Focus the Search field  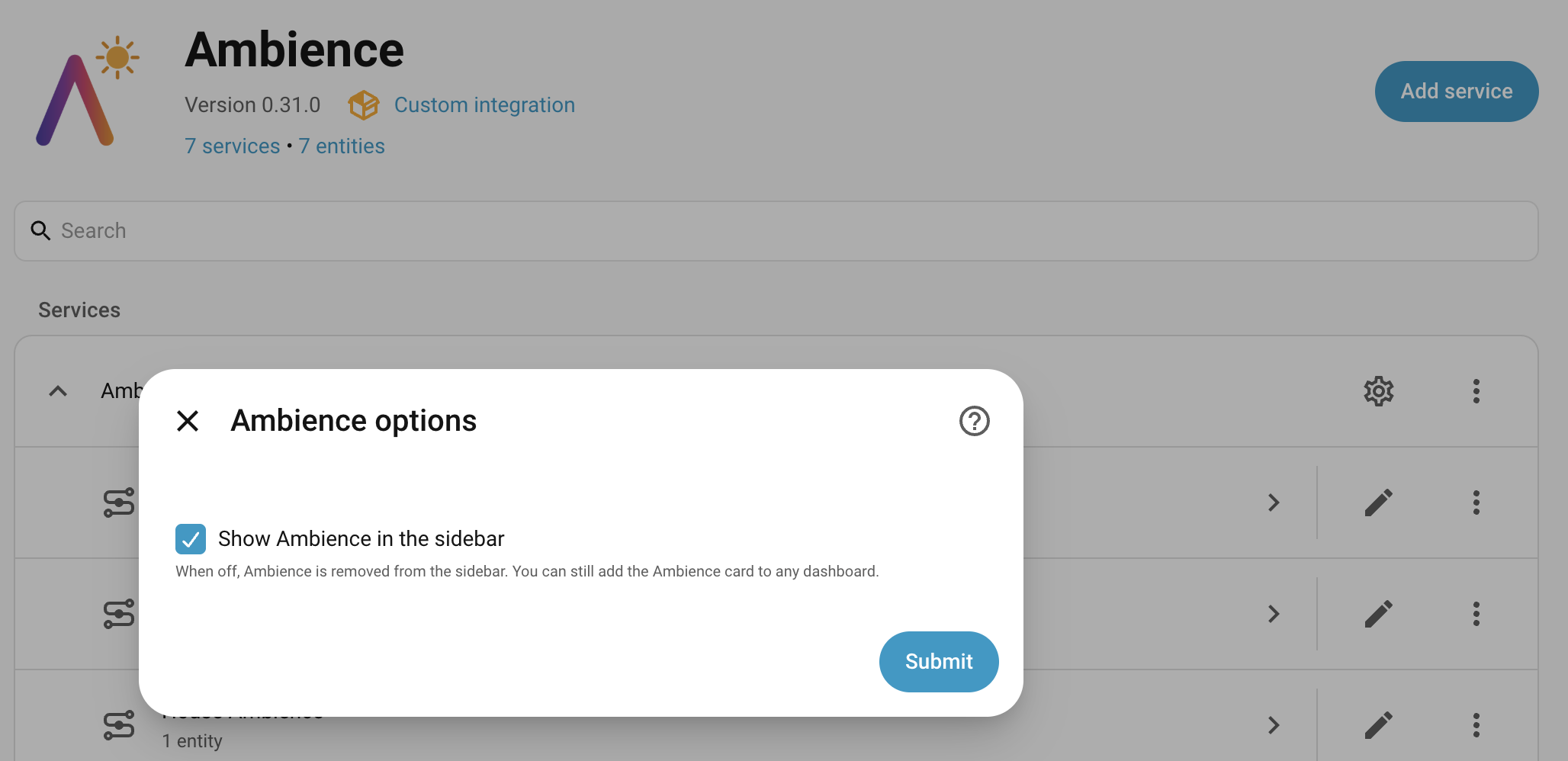[776, 231]
